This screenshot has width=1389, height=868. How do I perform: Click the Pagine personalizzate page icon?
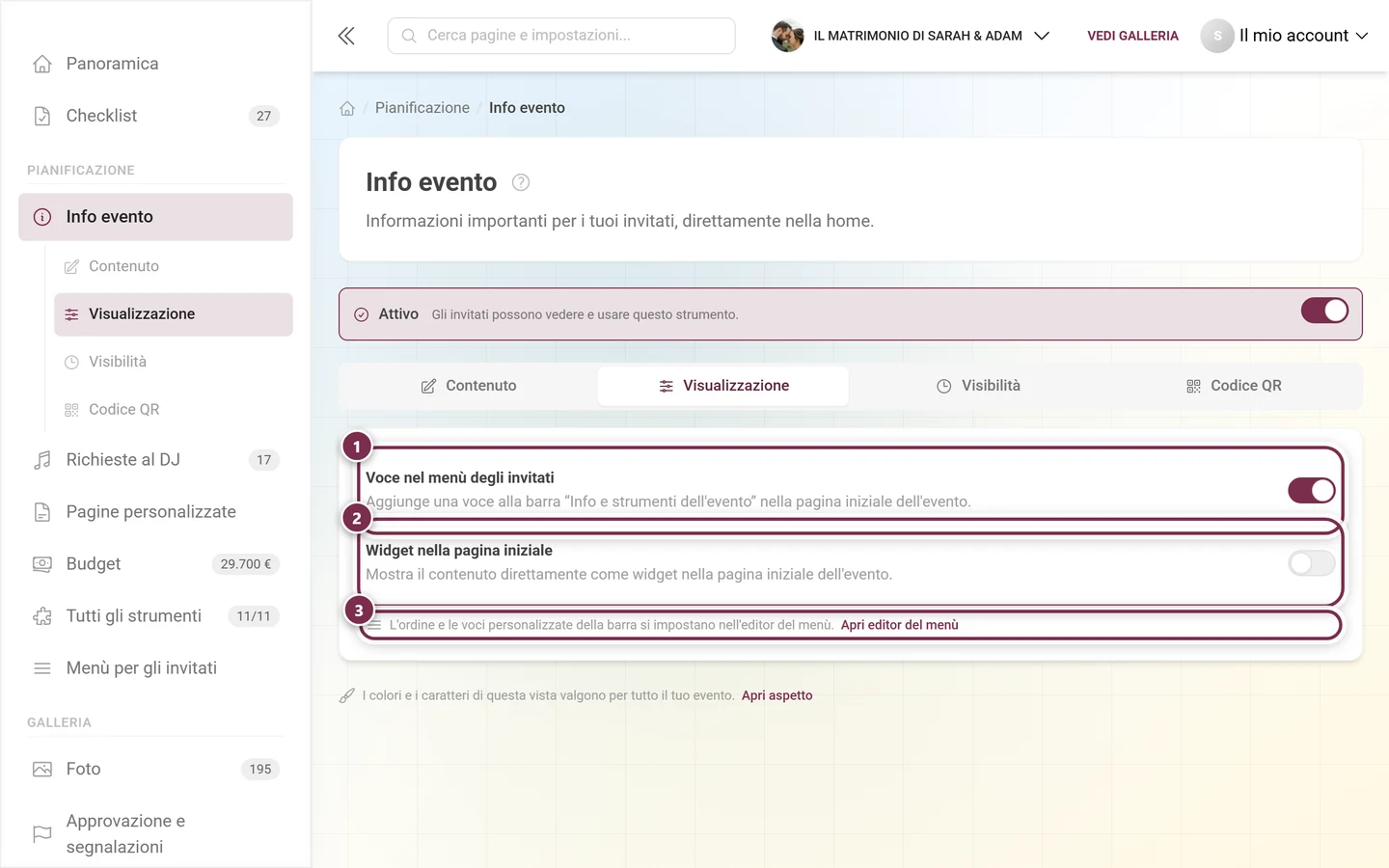click(42, 512)
